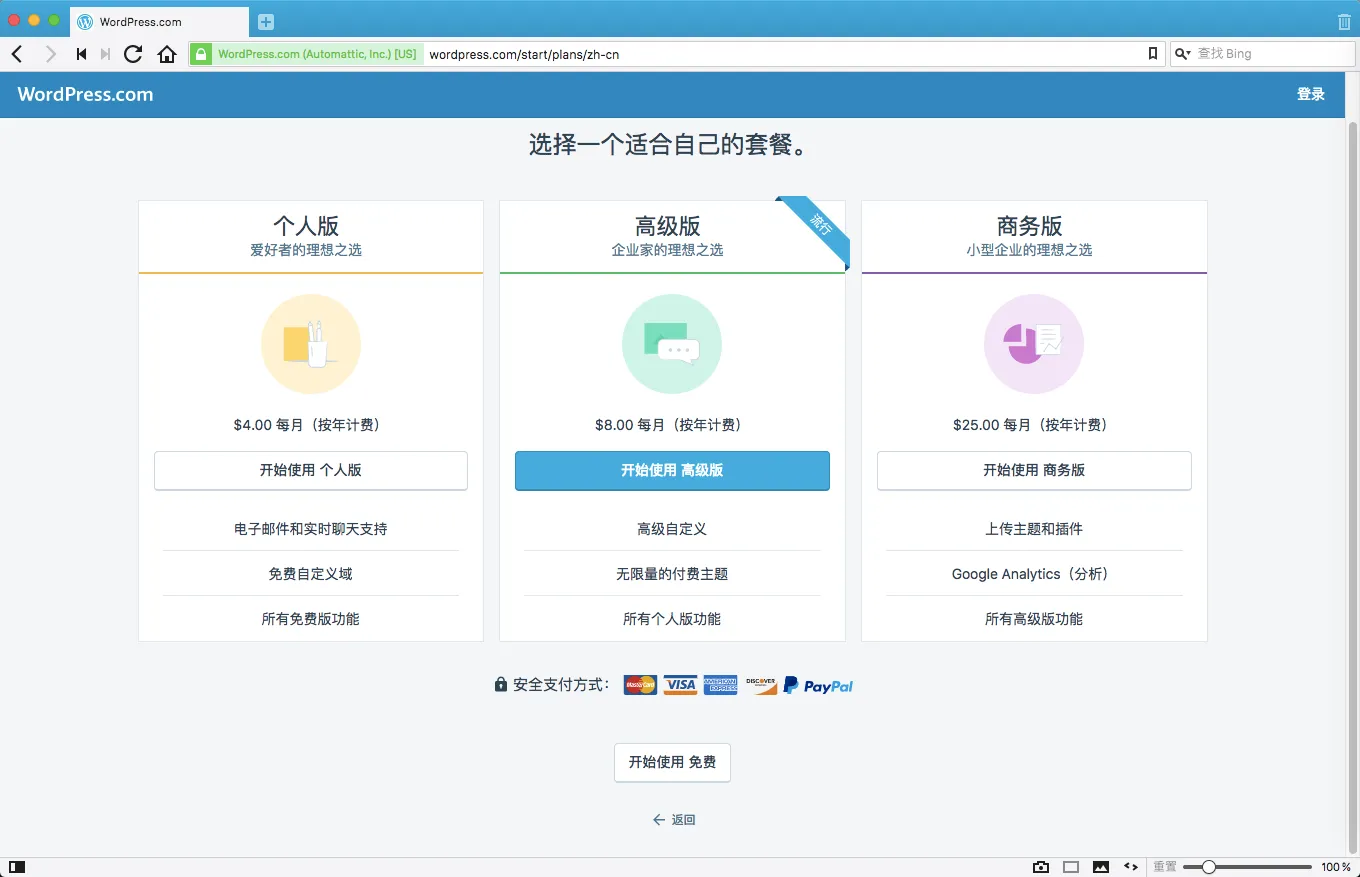Toggle image loading in status bar
The image size is (1360, 877).
1101,867
